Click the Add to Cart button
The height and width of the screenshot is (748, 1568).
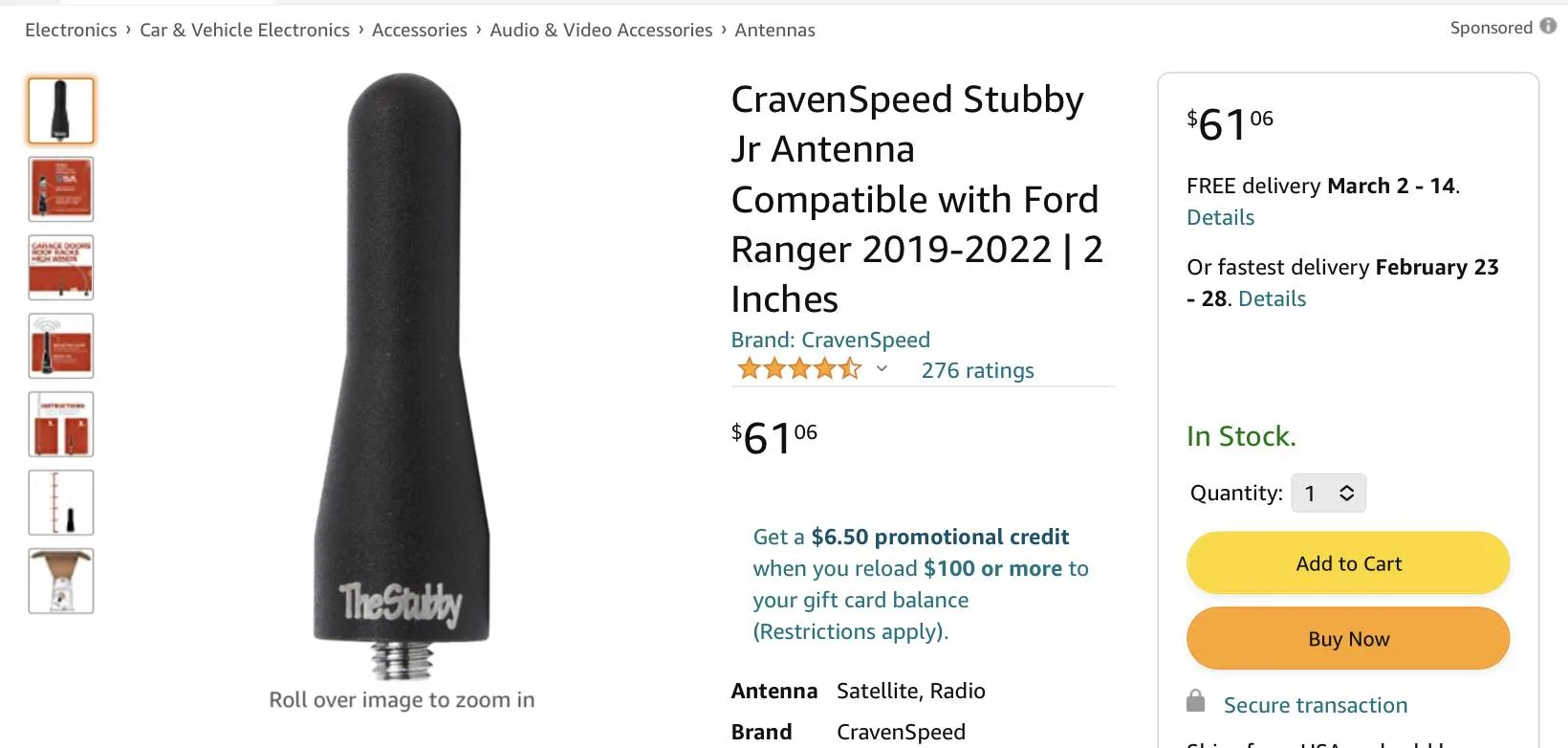coord(1348,563)
